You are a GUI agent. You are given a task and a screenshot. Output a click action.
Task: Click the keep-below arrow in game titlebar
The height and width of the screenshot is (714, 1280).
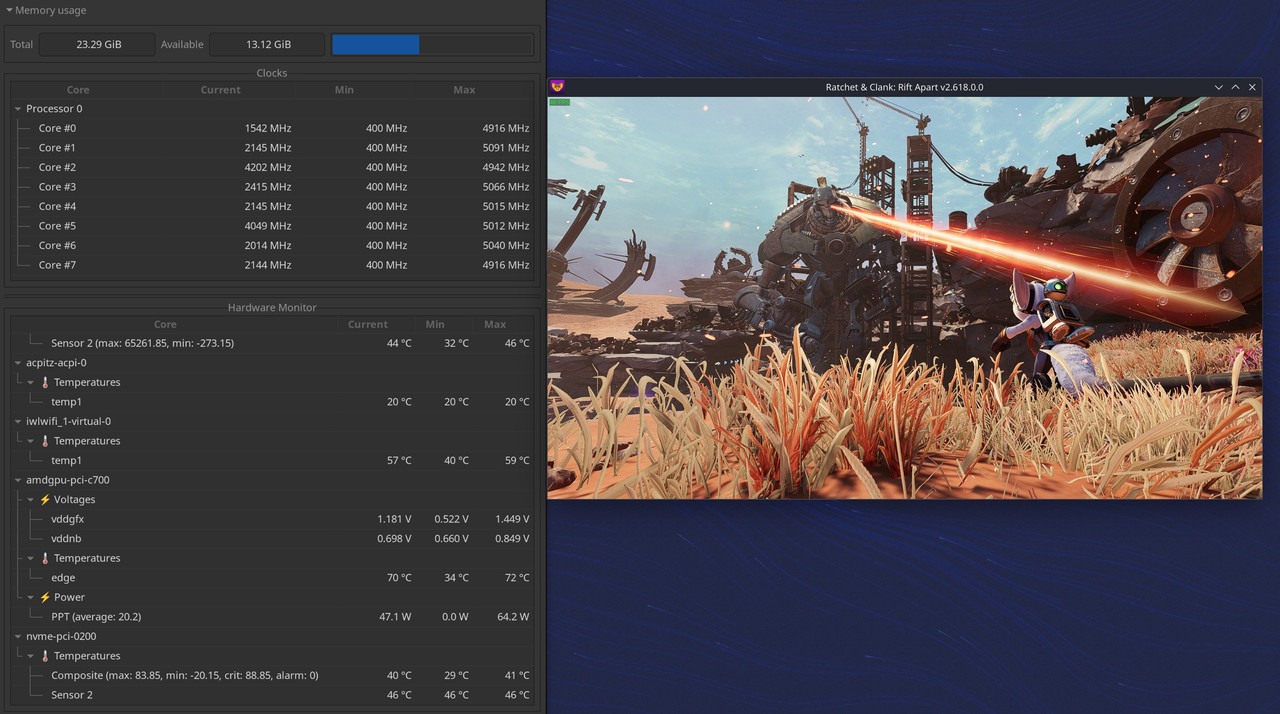[1218, 87]
